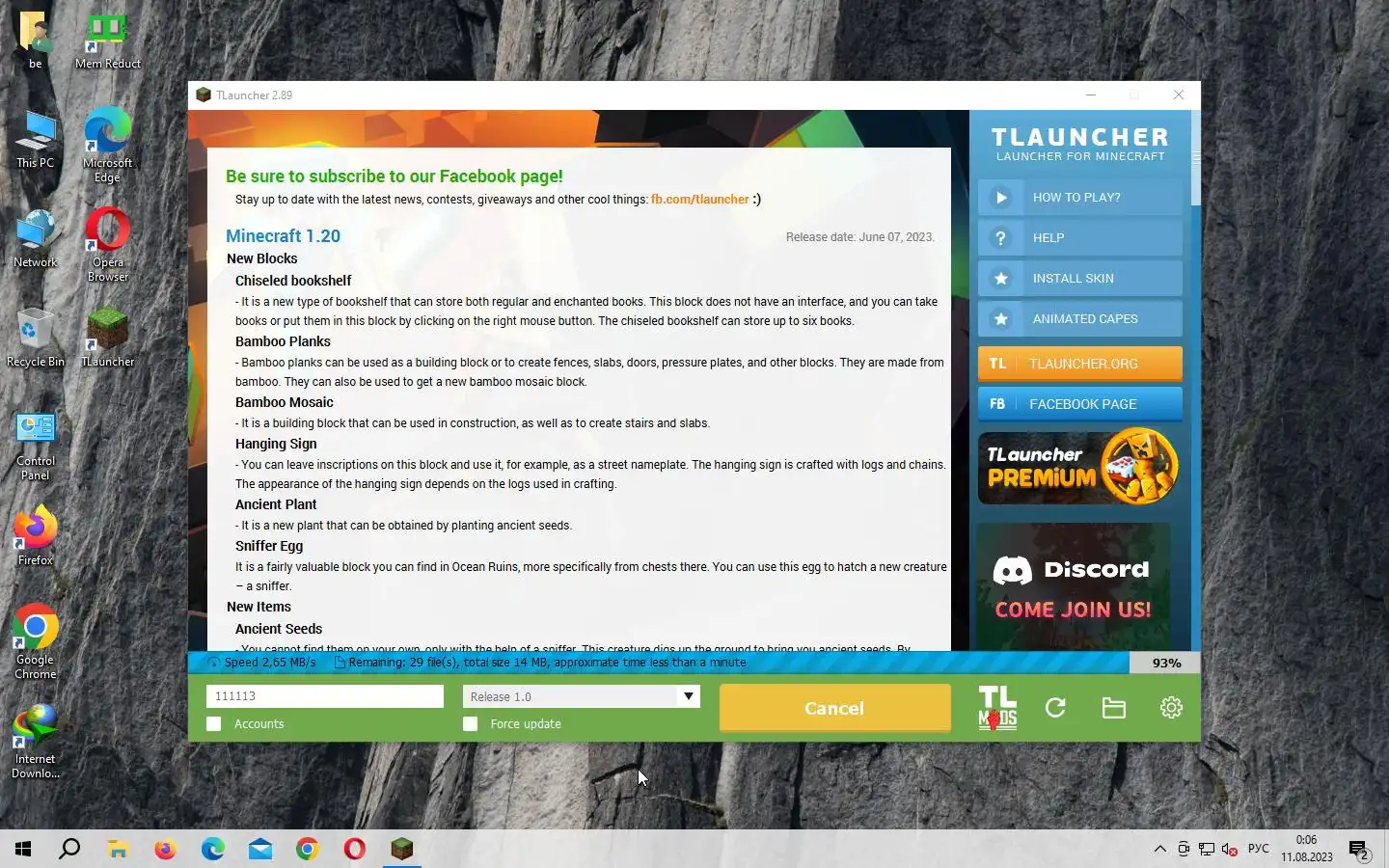Click the INSTALL SKIN menu button
Screen dimensions: 1389x868
1079,279
